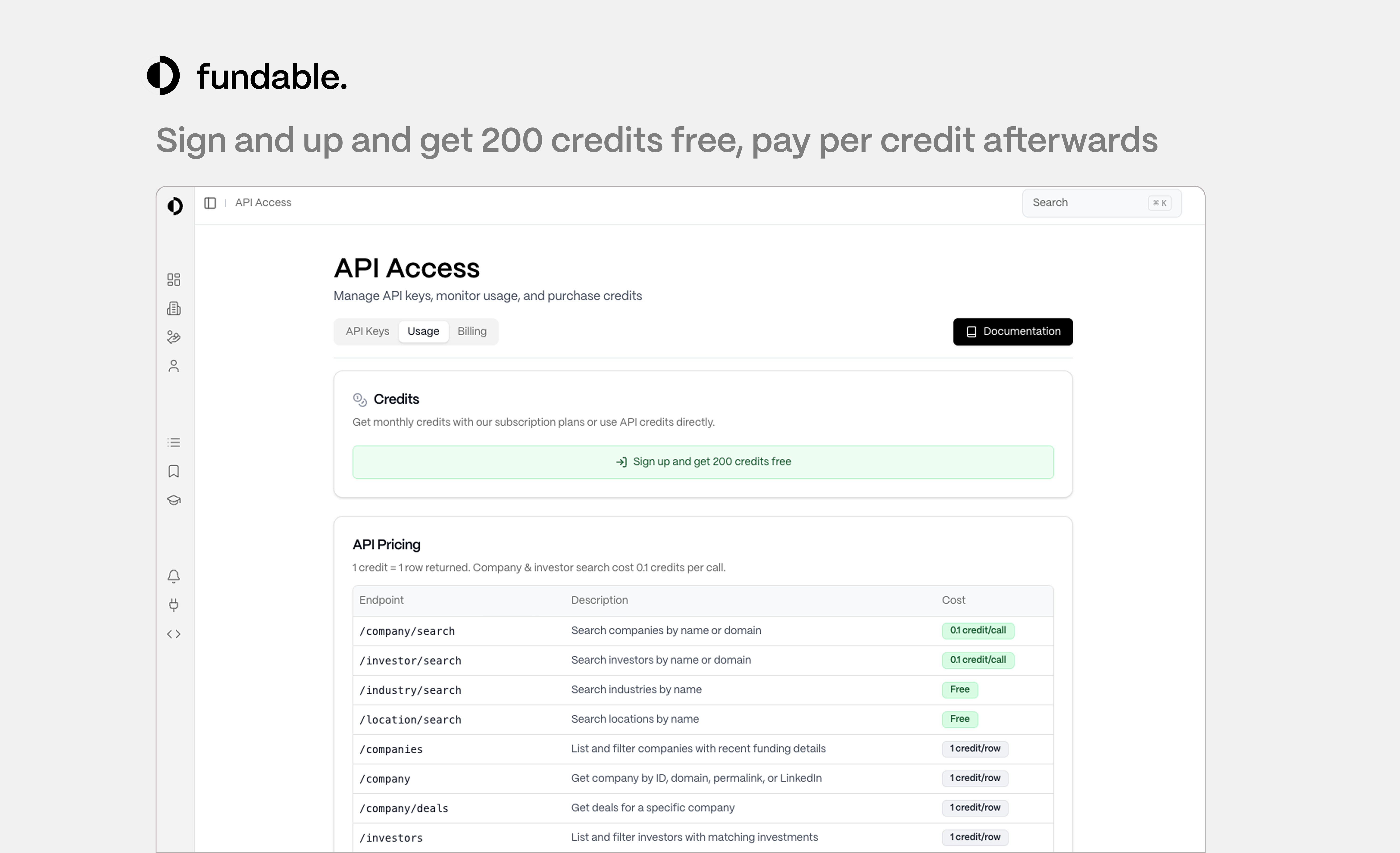The height and width of the screenshot is (853, 1400).
Task: Select the companies/building icon in the sidebar
Action: click(174, 308)
